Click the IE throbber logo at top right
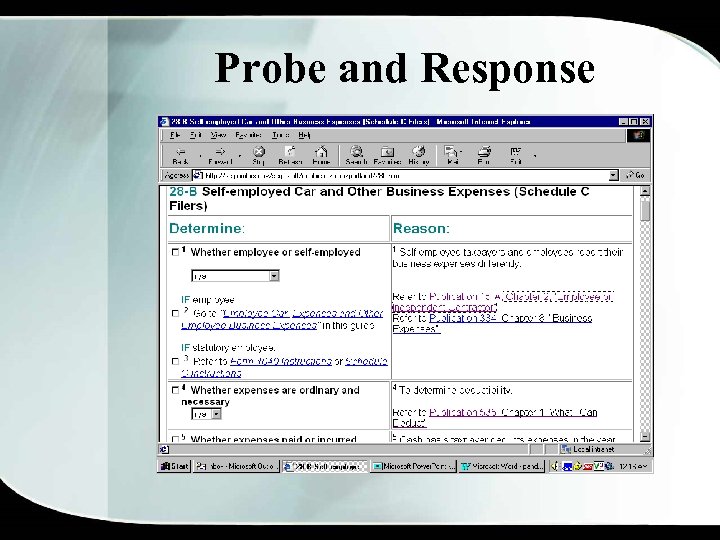Image resolution: width=720 pixels, height=540 pixels. coord(639,135)
